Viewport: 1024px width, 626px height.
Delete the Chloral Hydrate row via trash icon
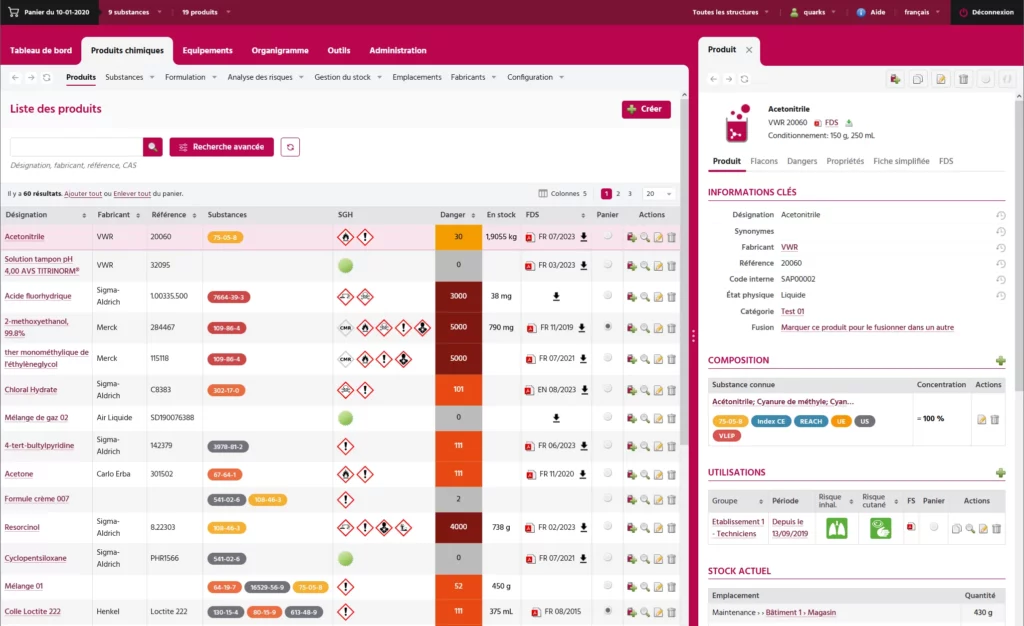672,390
